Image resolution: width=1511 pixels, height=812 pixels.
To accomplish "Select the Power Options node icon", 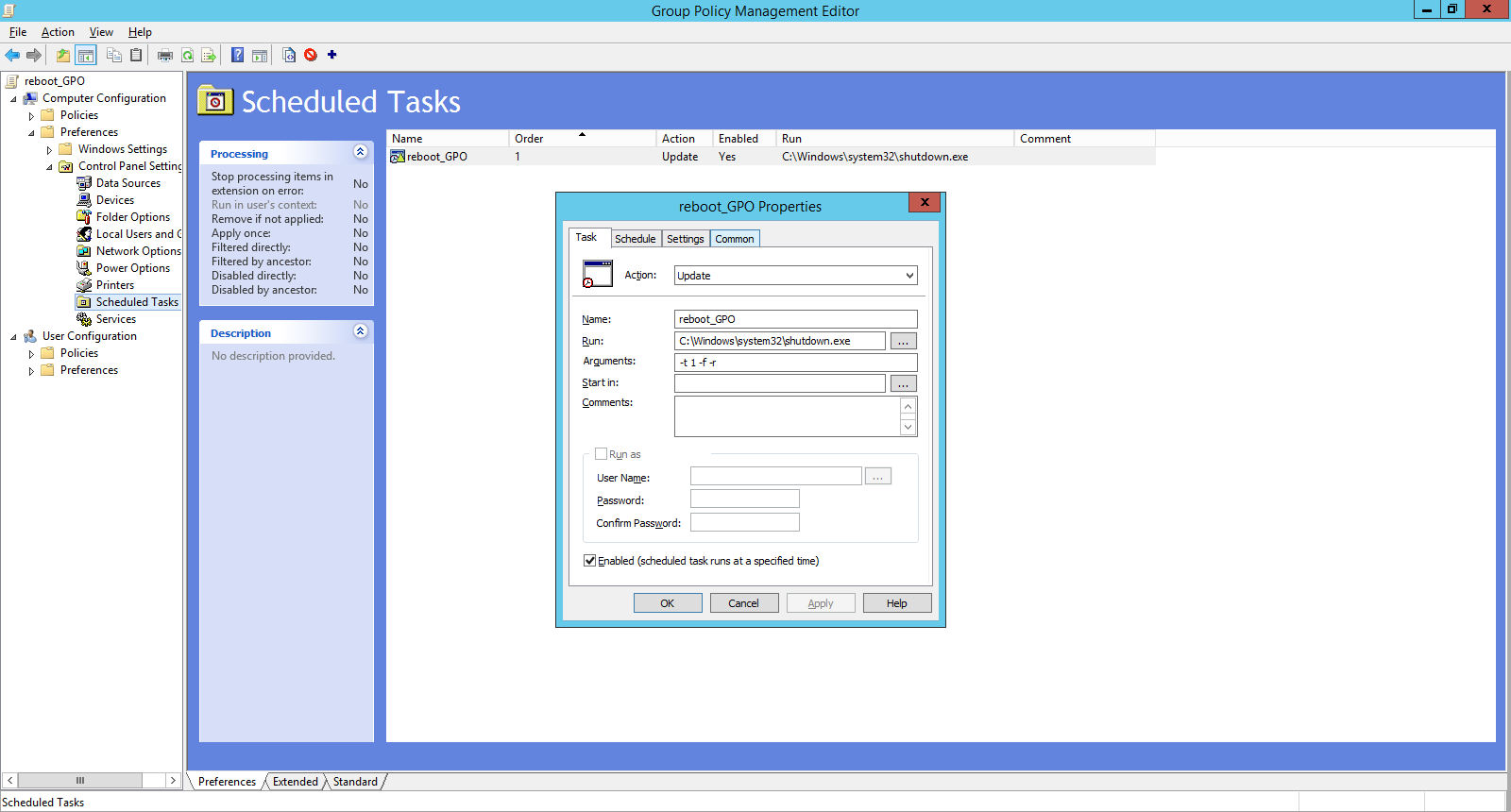I will pyautogui.click(x=84, y=268).
